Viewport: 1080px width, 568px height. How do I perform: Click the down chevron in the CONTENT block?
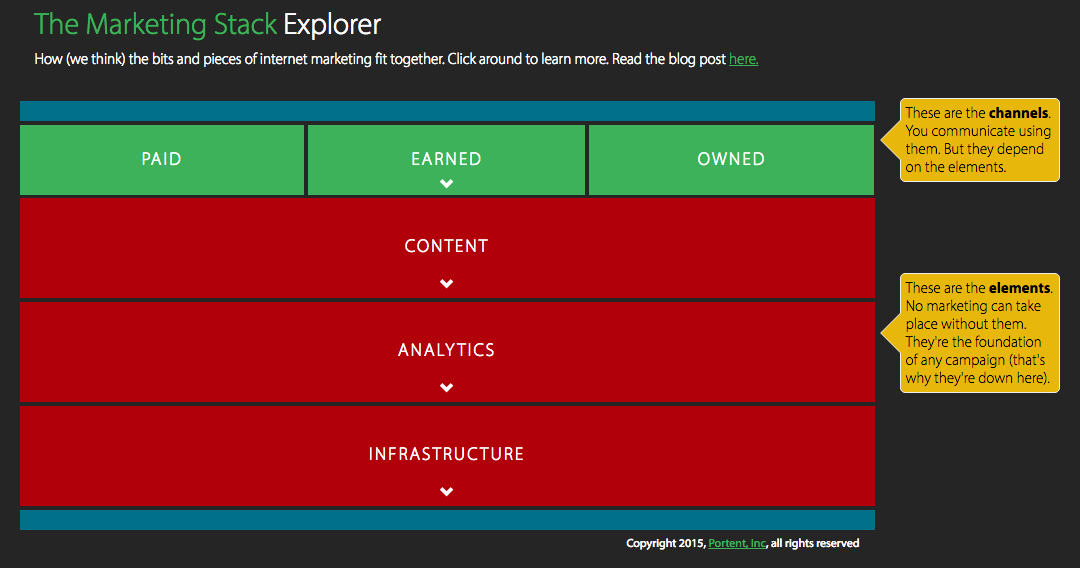click(x=447, y=284)
